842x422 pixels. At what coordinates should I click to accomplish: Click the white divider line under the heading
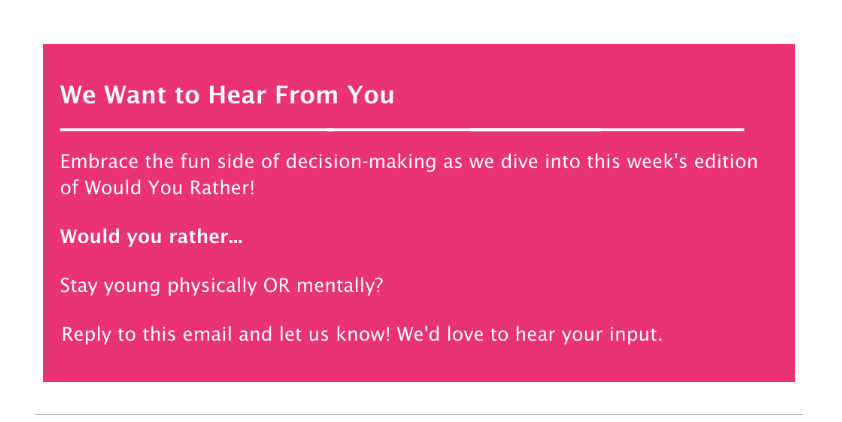tap(402, 129)
